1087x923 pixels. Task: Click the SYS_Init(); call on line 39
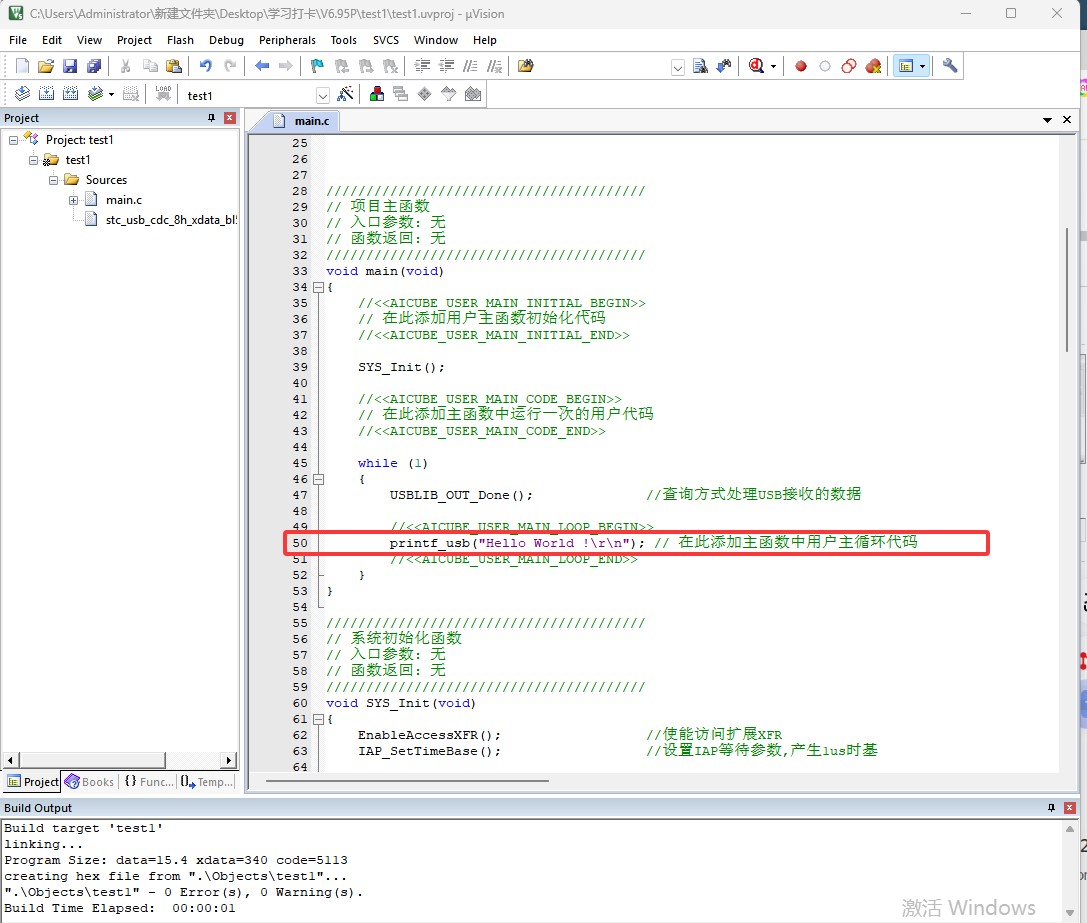pos(401,367)
